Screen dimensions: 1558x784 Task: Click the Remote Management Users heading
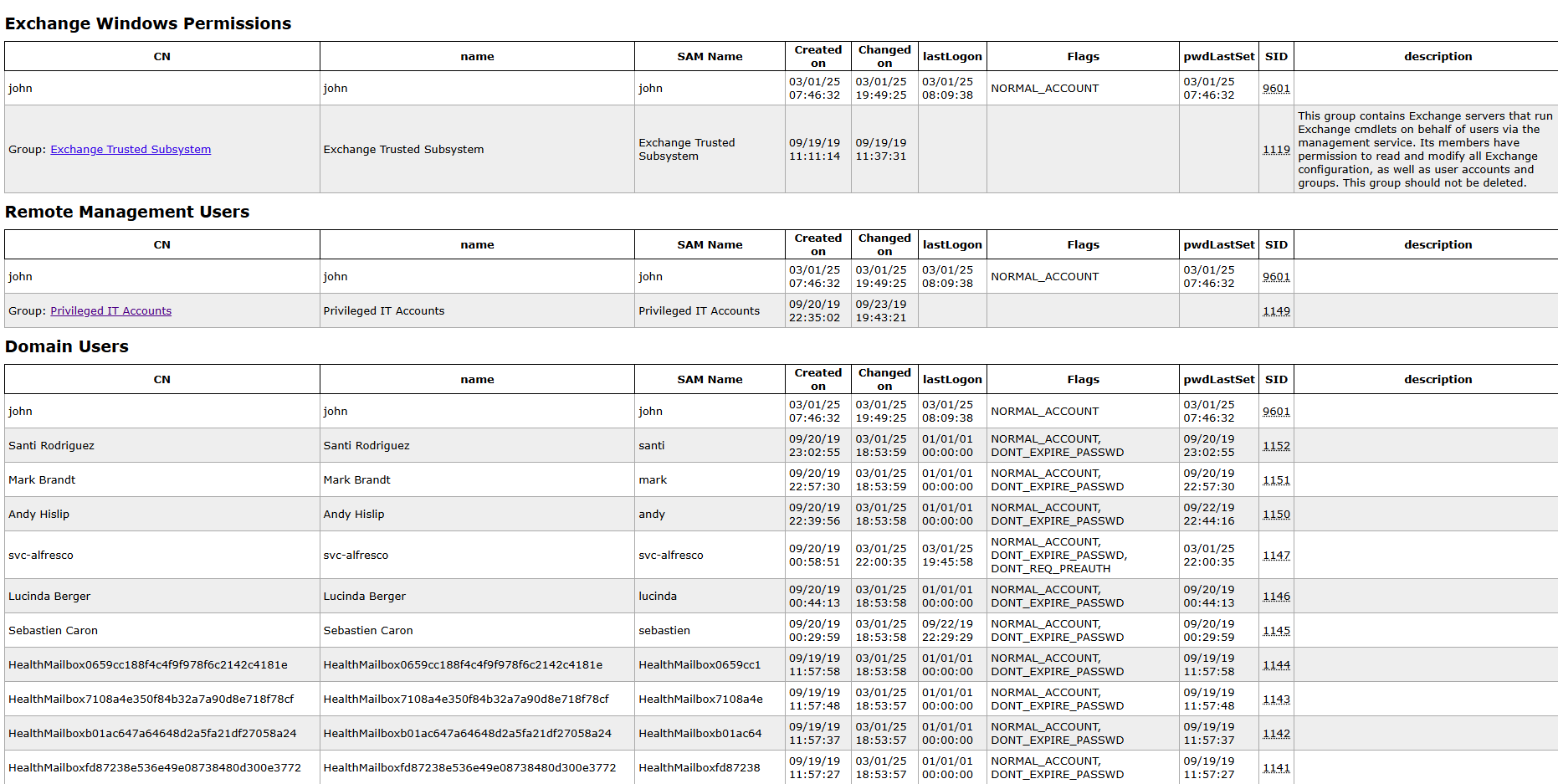[x=127, y=212]
